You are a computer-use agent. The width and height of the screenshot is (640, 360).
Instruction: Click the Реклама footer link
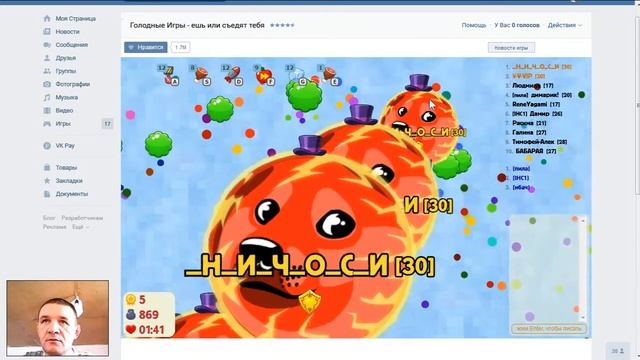coord(55,227)
